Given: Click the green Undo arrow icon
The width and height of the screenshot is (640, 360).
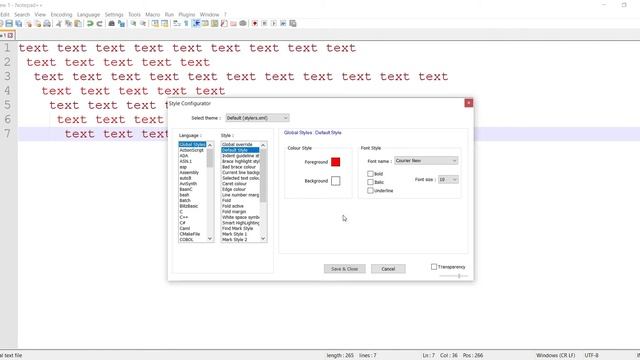Looking at the screenshot, I should [90, 24].
